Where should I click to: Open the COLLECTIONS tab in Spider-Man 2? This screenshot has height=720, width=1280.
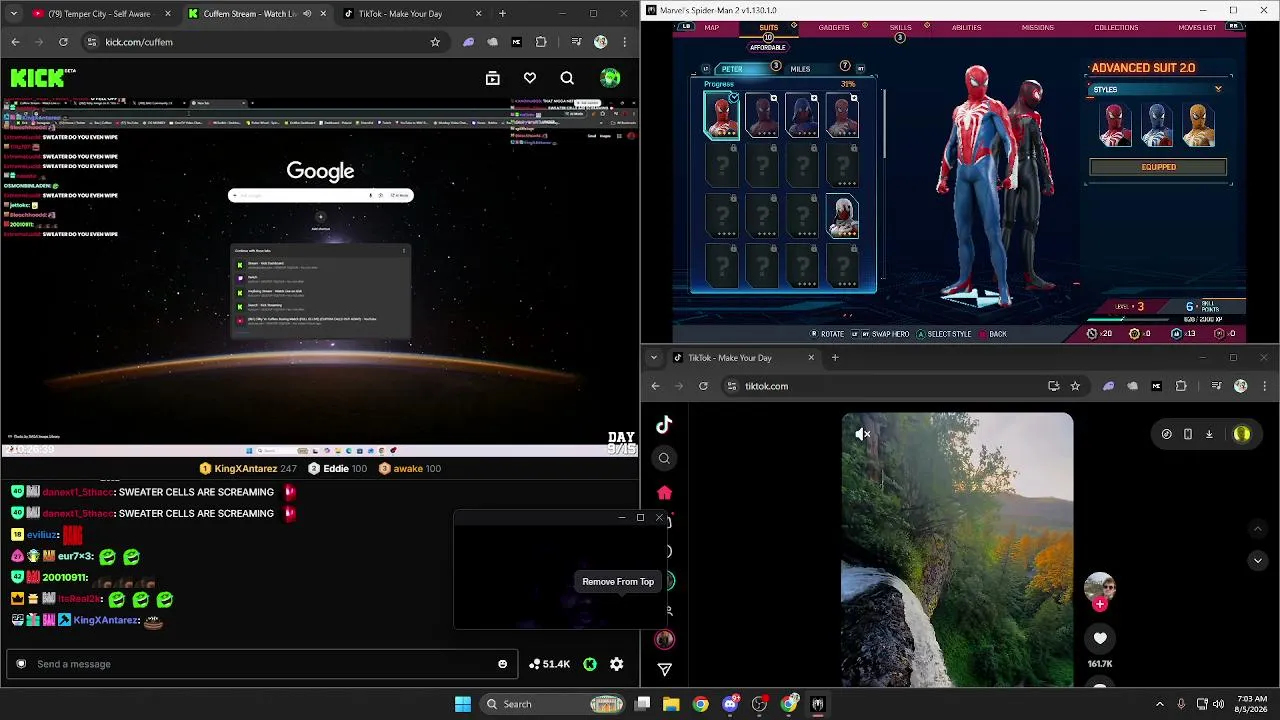point(1116,27)
